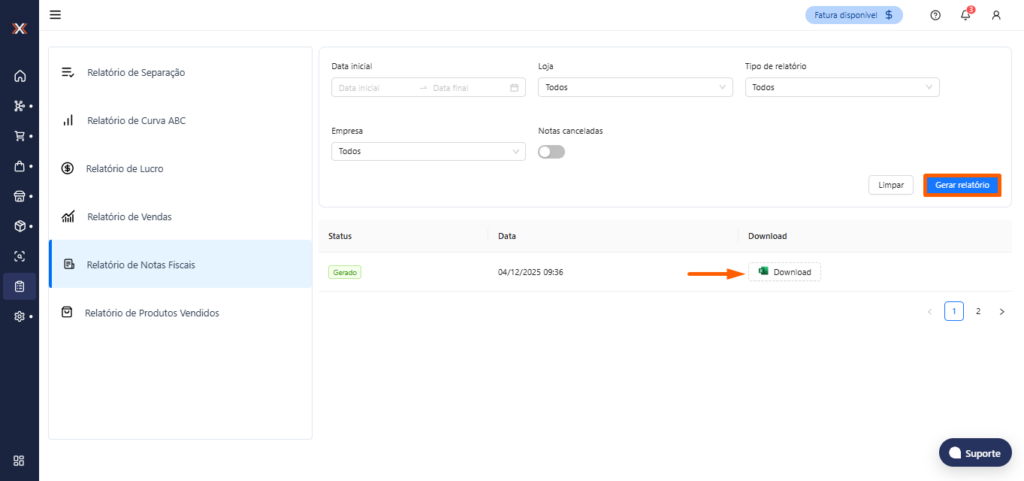Open the user profile icon
Screen dimensions: 1024x481
[x=995, y=15]
